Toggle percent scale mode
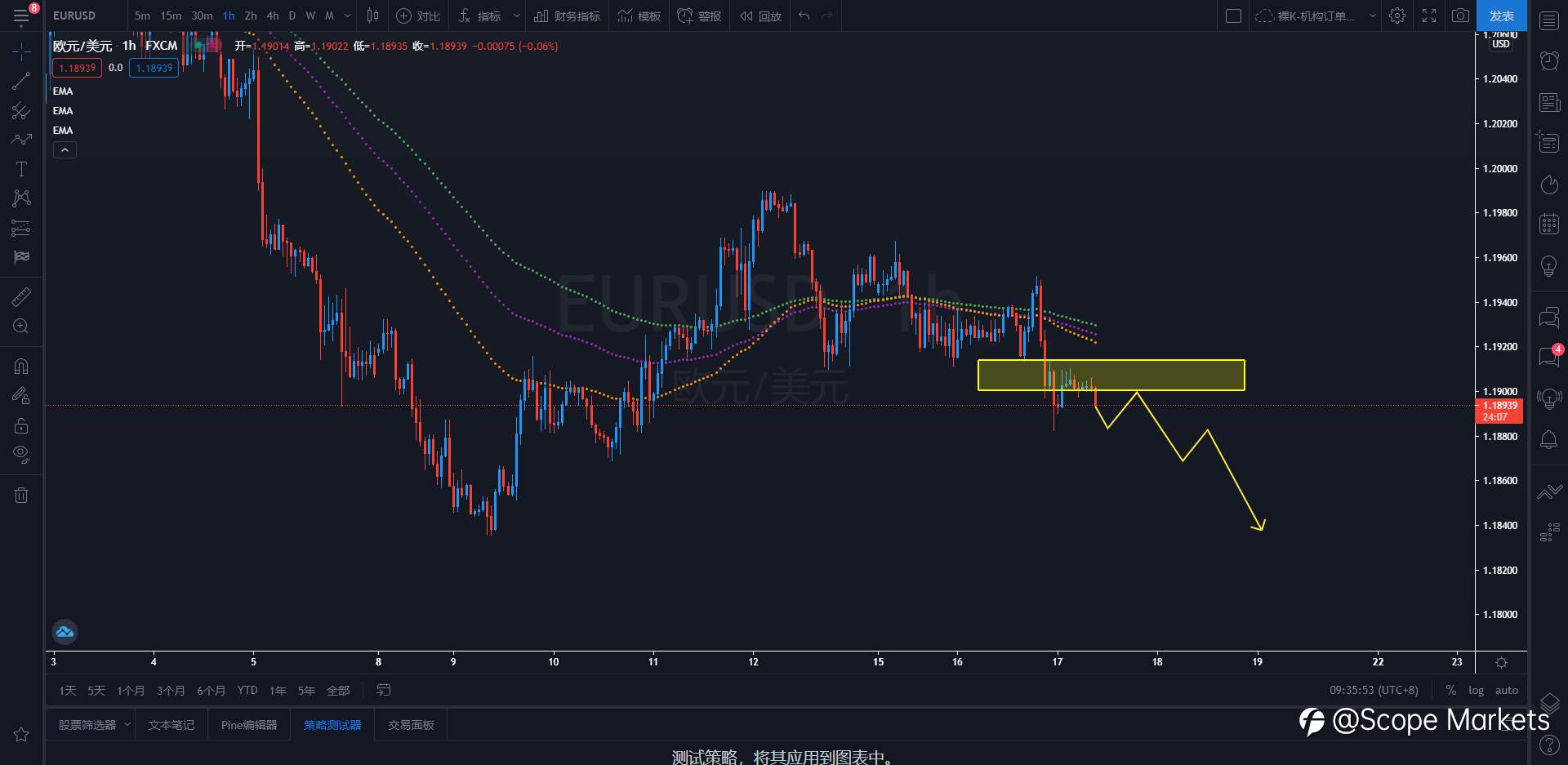The height and width of the screenshot is (765, 1568). tap(1450, 691)
